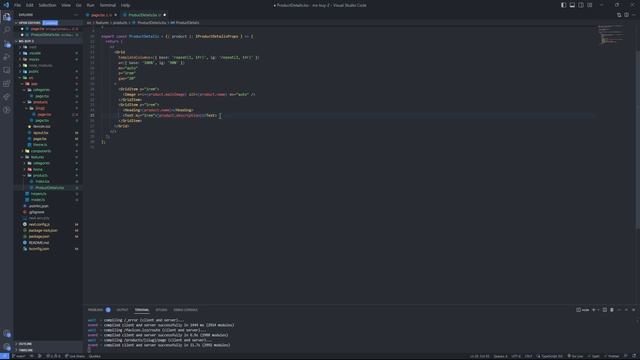Open the Terminal menu
This screenshot has width=640, height=360.
pyautogui.click(x=108, y=5)
